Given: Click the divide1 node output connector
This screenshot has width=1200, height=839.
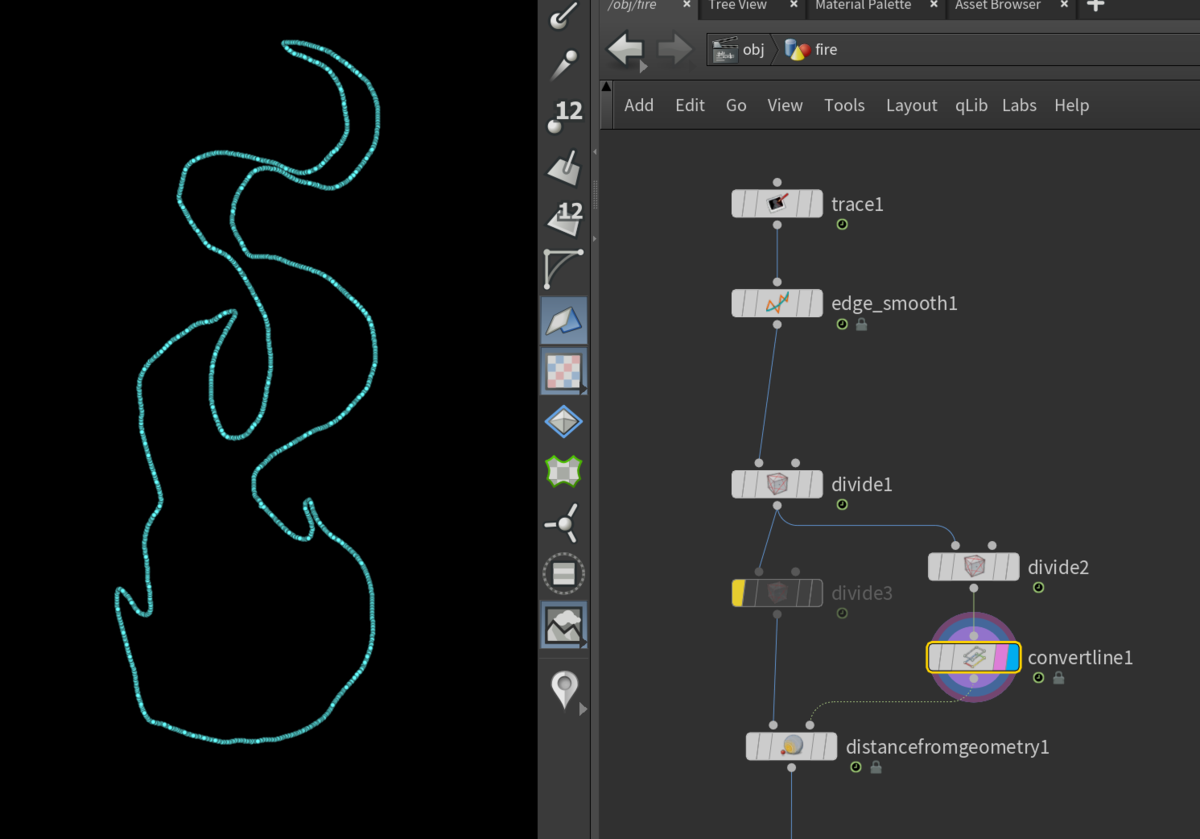Looking at the screenshot, I should (x=777, y=506).
